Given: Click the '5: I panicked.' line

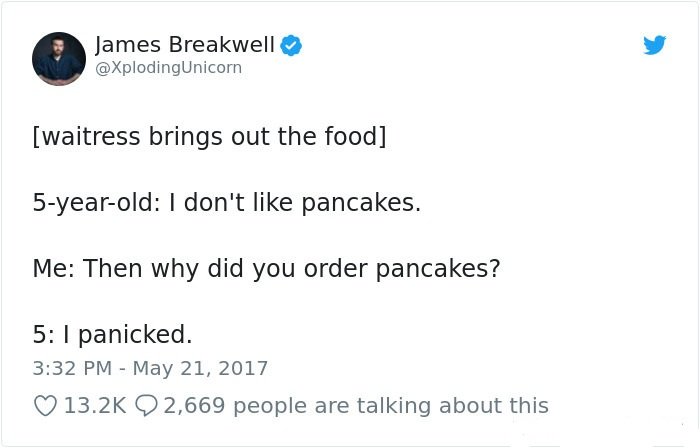Looking at the screenshot, I should click(x=112, y=335).
